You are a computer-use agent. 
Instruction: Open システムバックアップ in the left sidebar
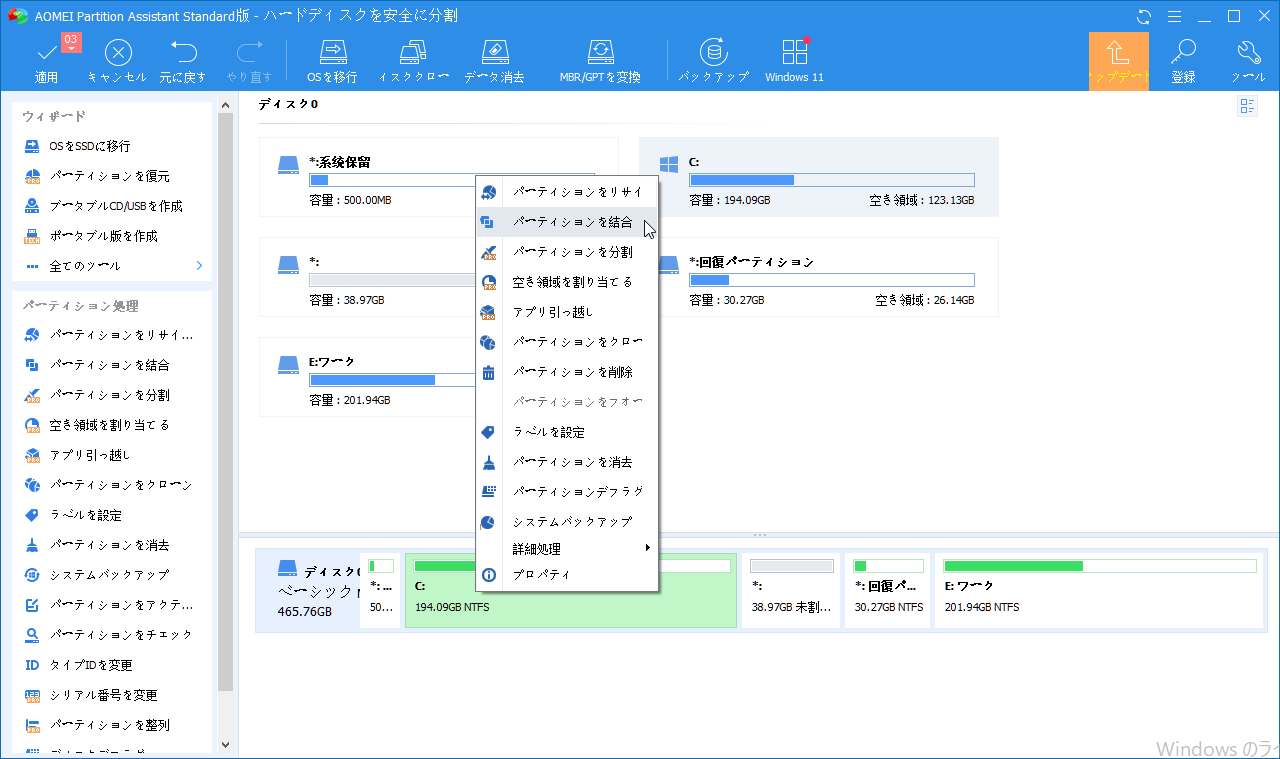110,575
